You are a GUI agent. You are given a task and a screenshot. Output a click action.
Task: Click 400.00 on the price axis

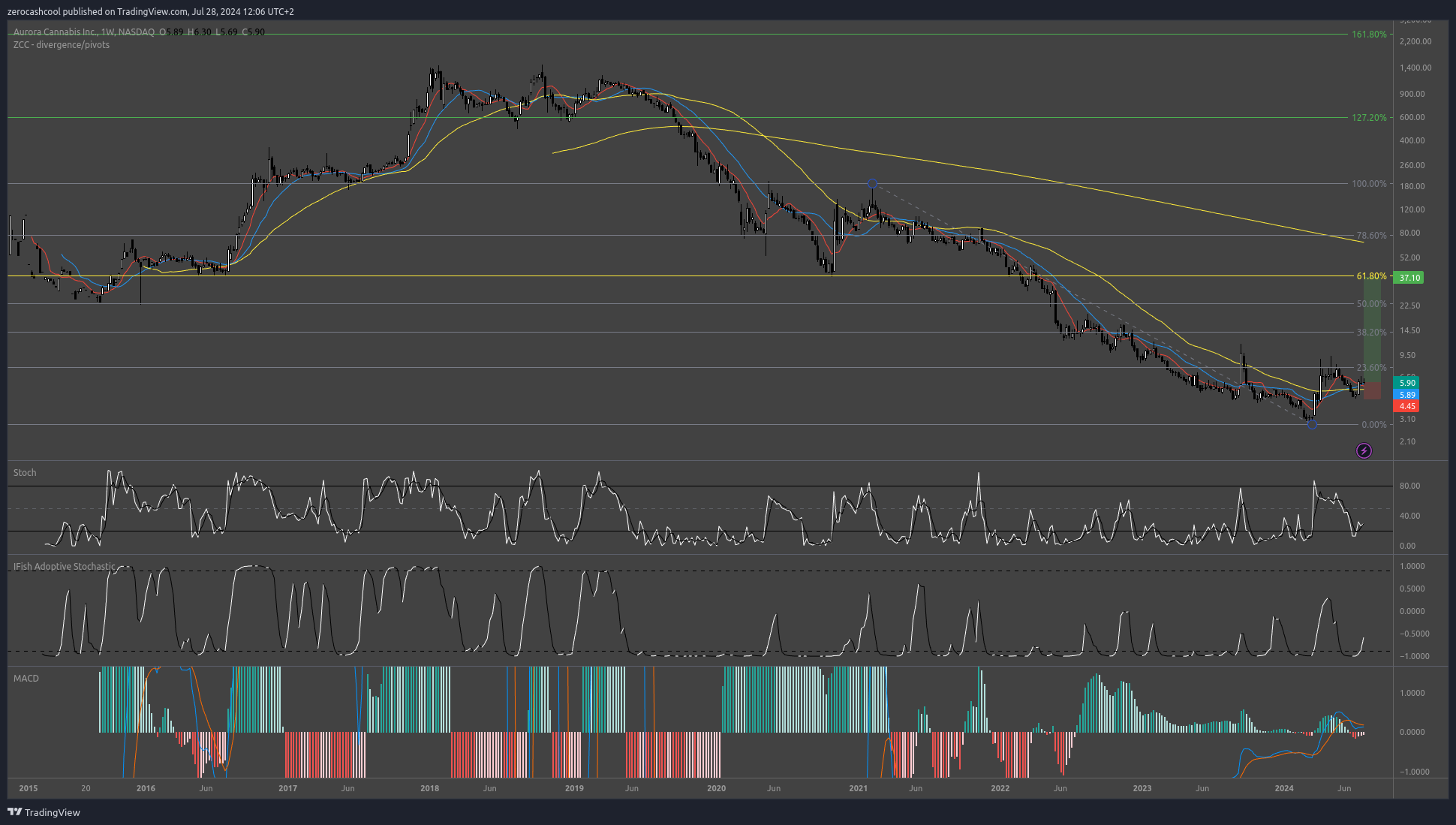(1412, 140)
